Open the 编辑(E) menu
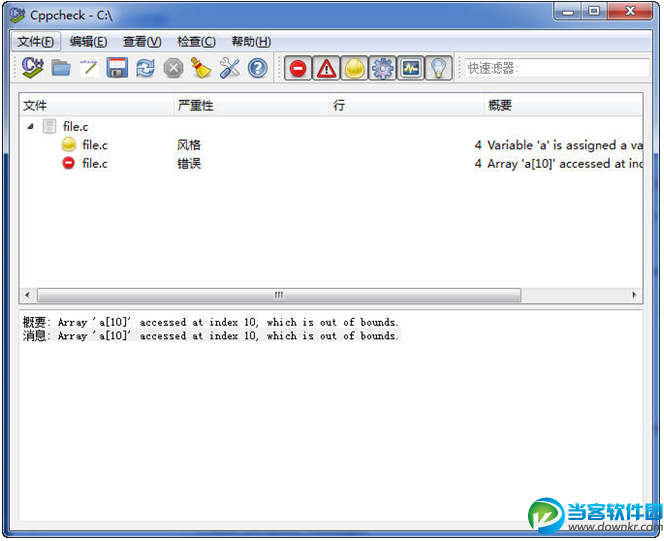Viewport: 664px width, 541px height. tap(88, 42)
